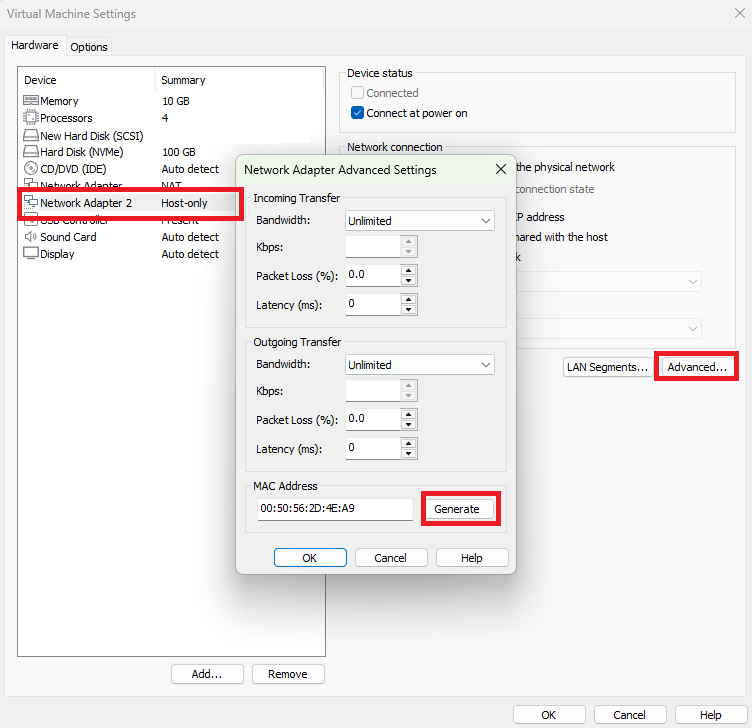Increase Outgoing Latency value
This screenshot has width=752, height=728.
click(409, 443)
